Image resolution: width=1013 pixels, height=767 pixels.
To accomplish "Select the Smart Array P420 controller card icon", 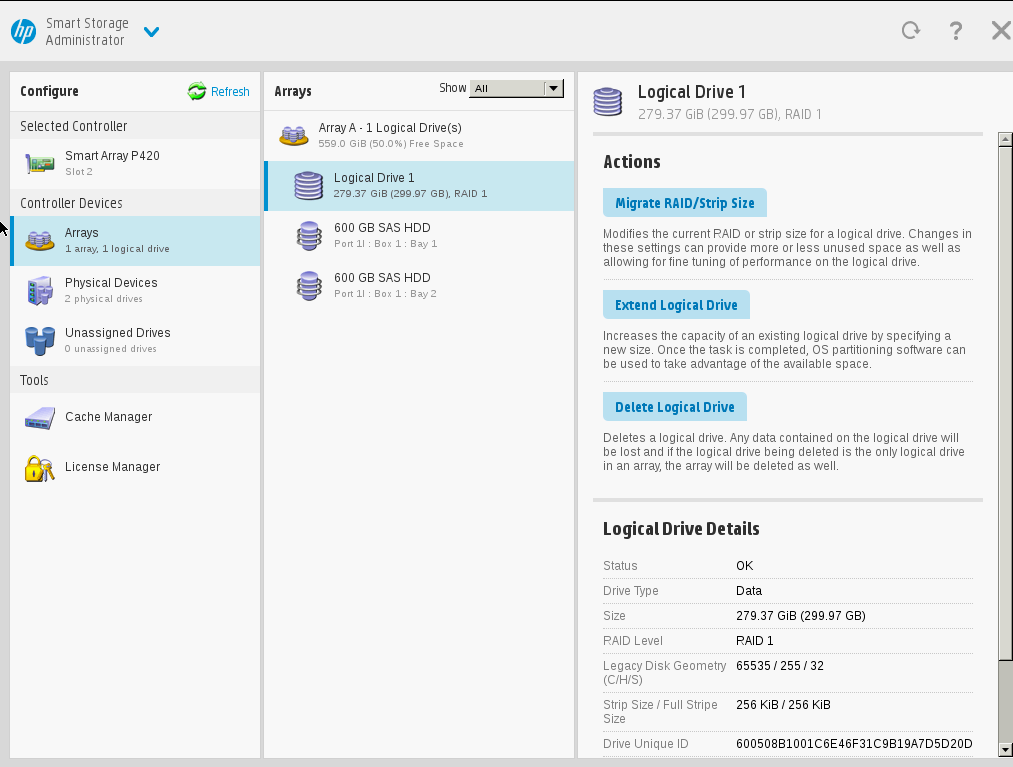I will coord(39,163).
